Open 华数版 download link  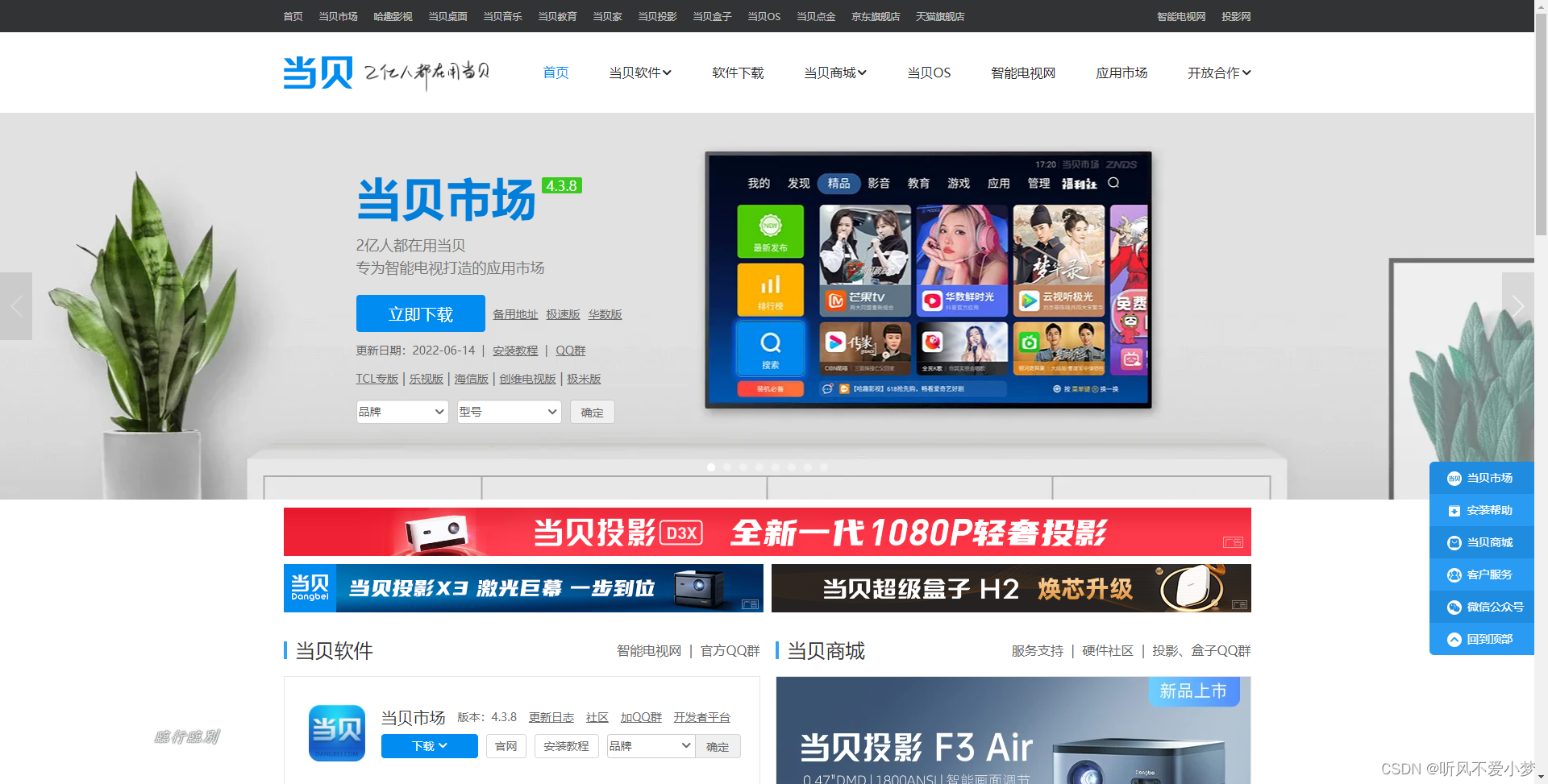(605, 314)
